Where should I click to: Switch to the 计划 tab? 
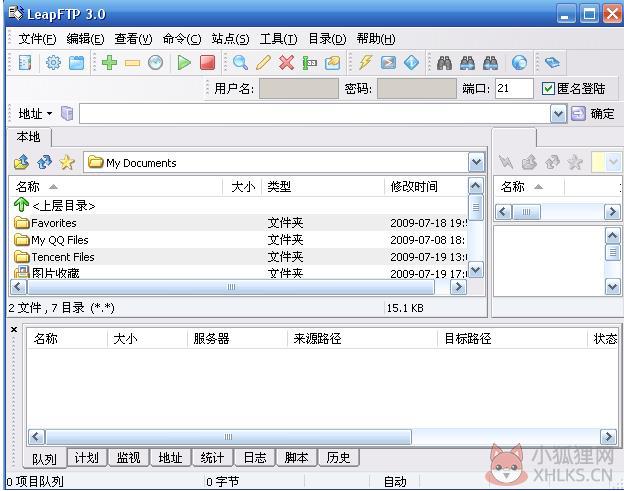[x=87, y=458]
